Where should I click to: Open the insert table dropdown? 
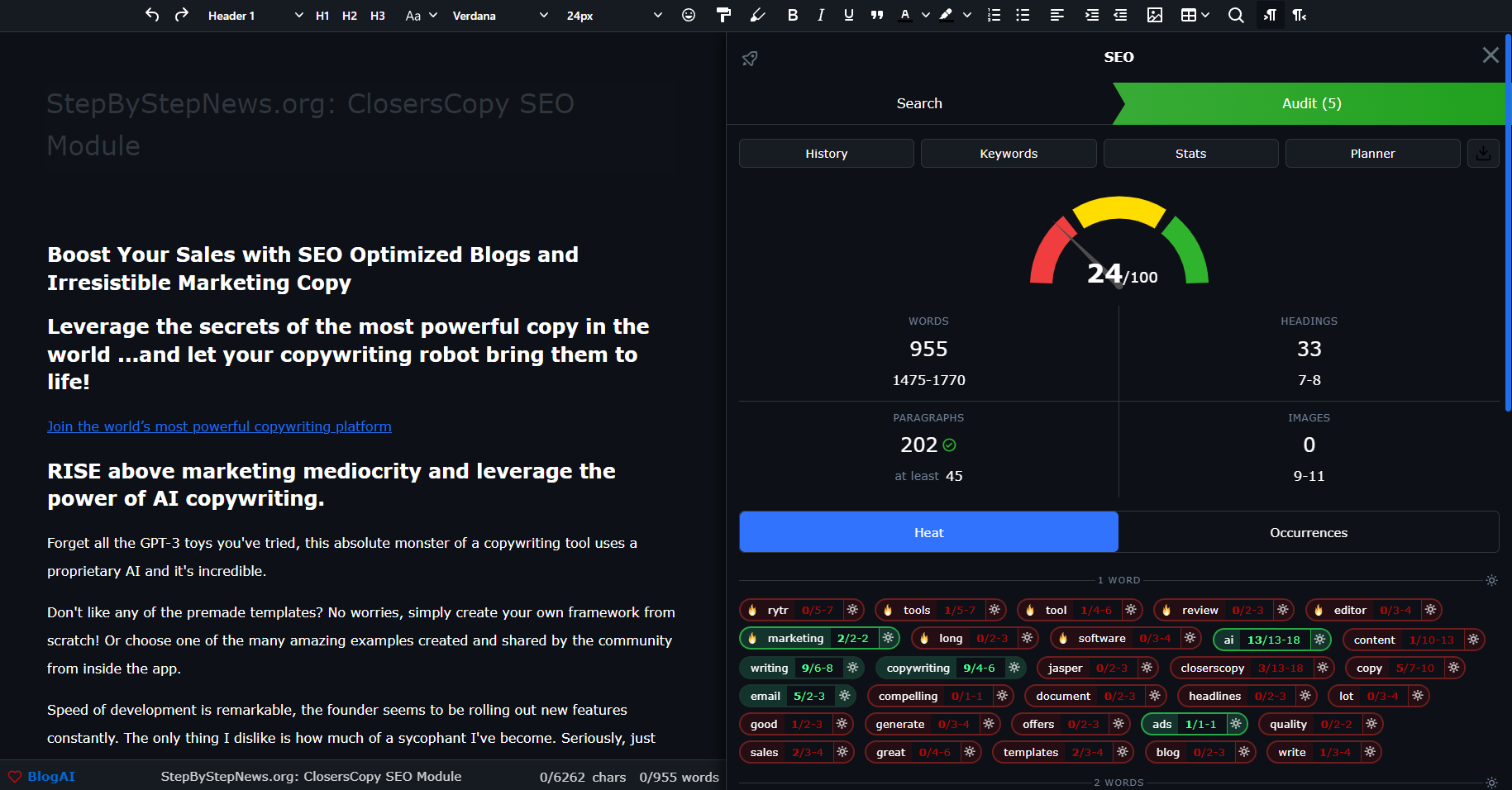(1195, 15)
